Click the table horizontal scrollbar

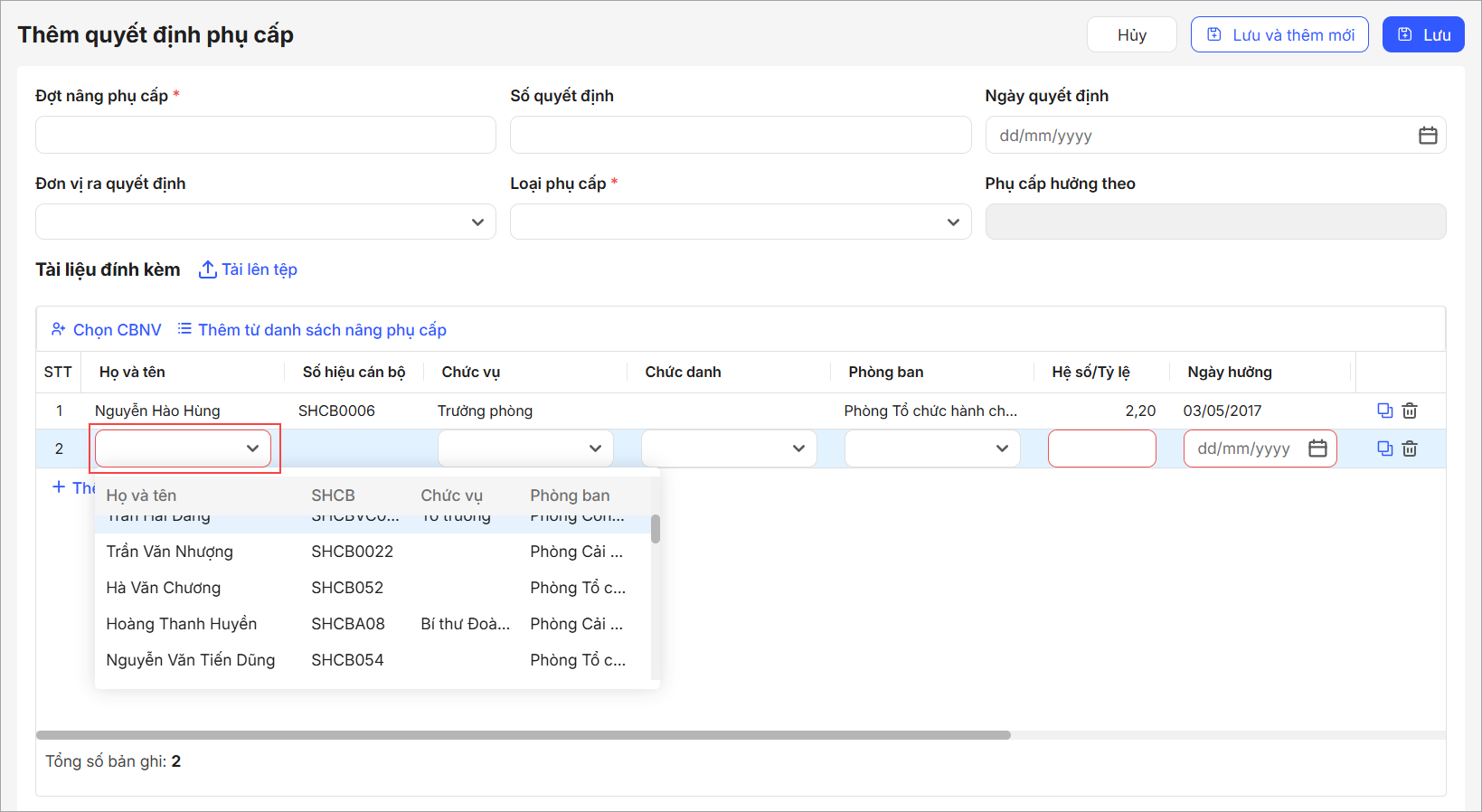tap(523, 735)
